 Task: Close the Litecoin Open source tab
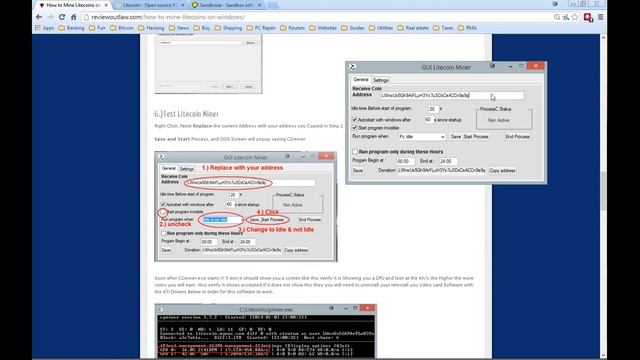point(182,5)
